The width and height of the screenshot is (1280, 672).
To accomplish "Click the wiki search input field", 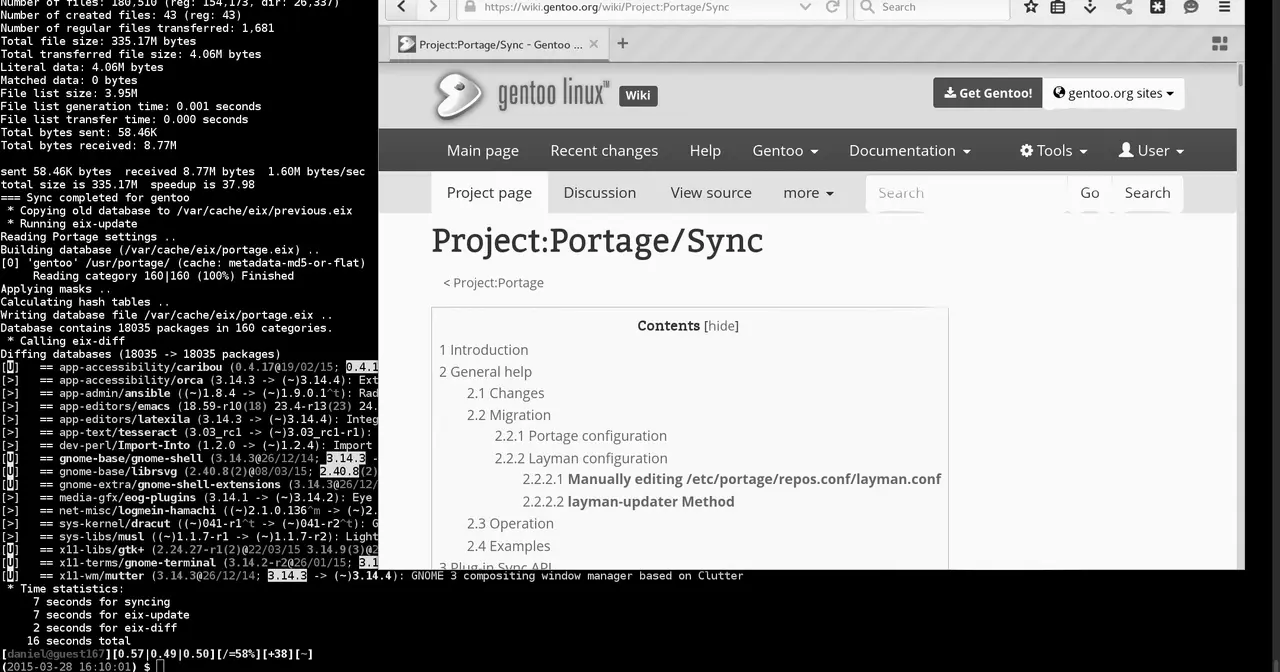I will click(966, 193).
